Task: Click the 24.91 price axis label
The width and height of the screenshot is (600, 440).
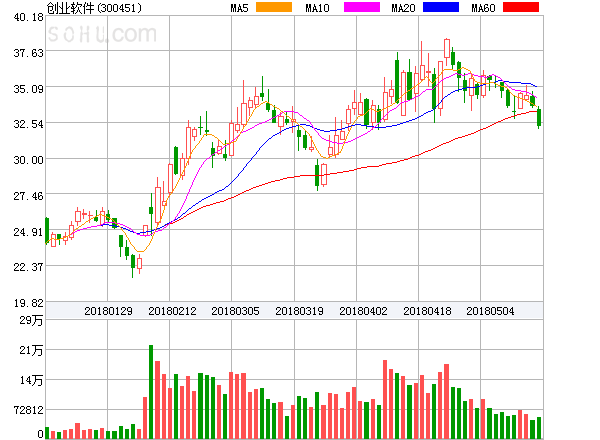Action: pos(29,232)
